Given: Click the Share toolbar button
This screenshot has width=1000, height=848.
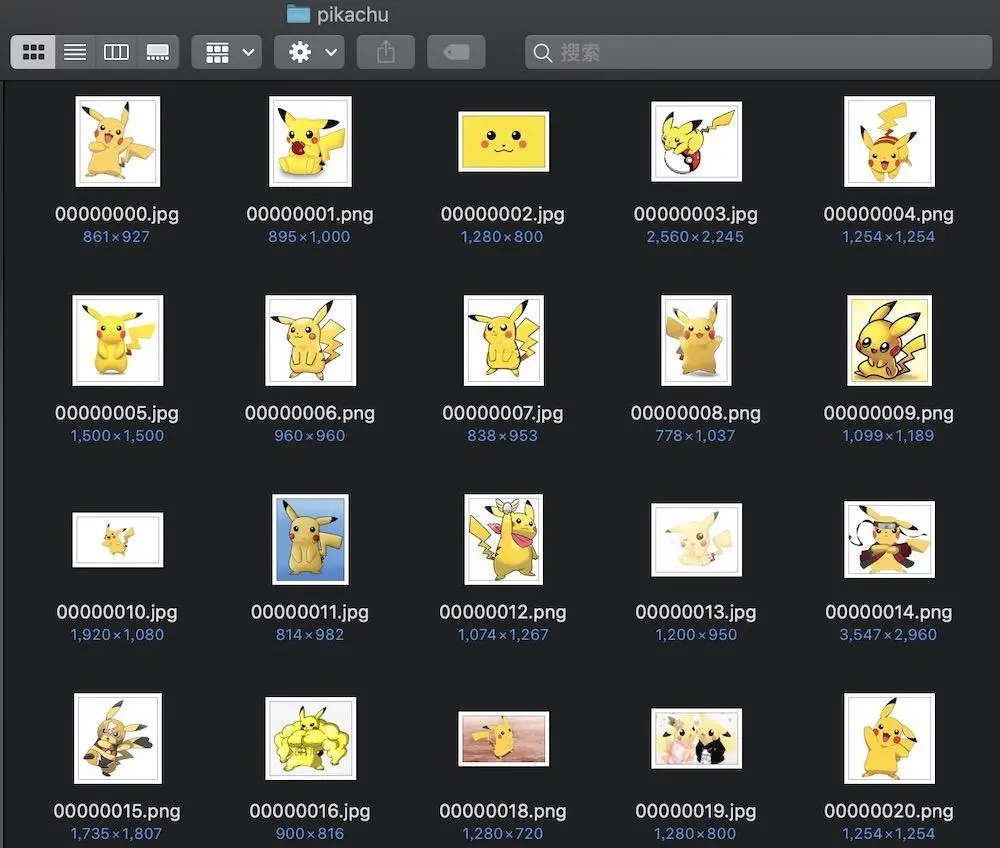Looking at the screenshot, I should [386, 52].
